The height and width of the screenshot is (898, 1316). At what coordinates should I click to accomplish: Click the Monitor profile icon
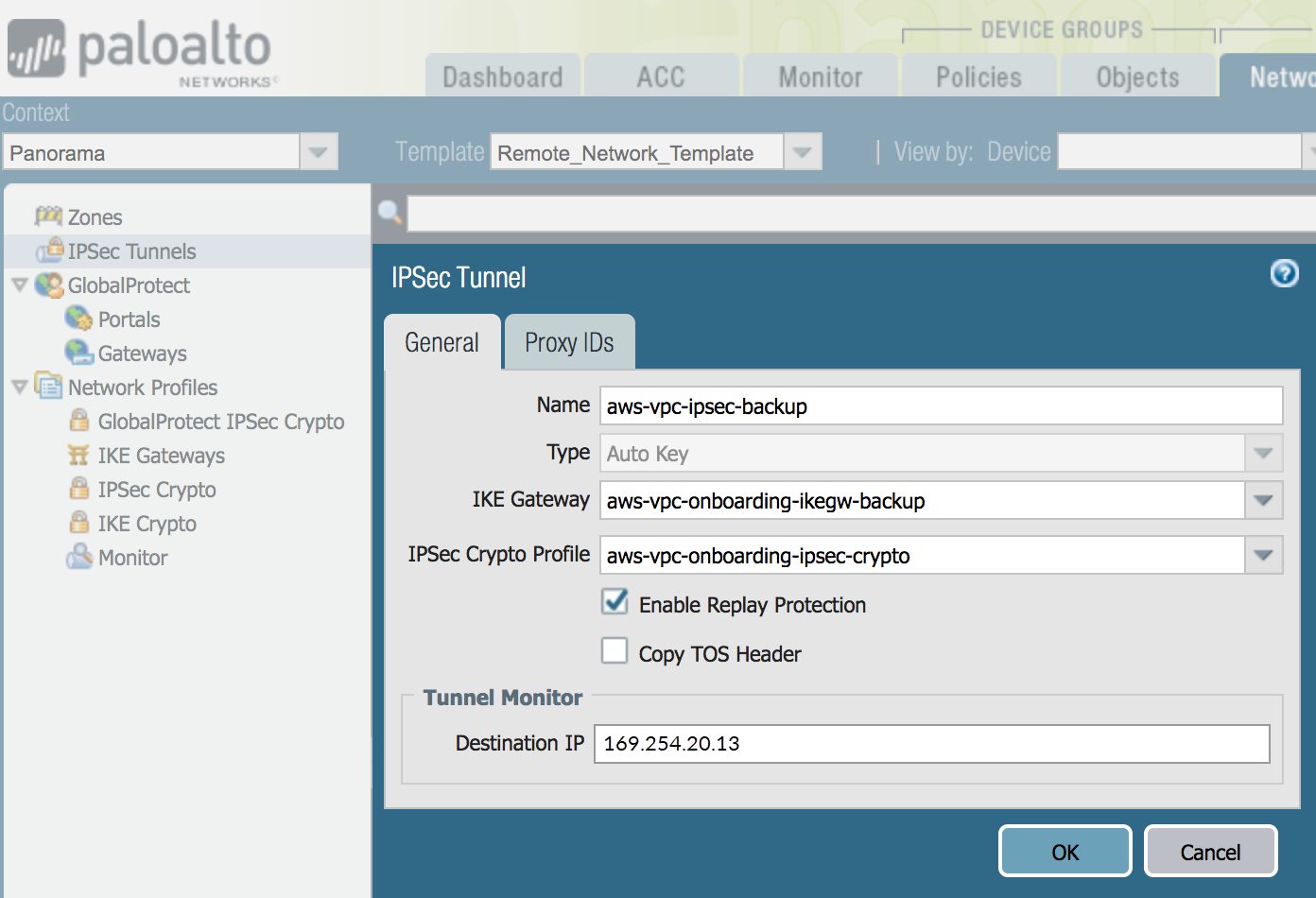point(79,557)
